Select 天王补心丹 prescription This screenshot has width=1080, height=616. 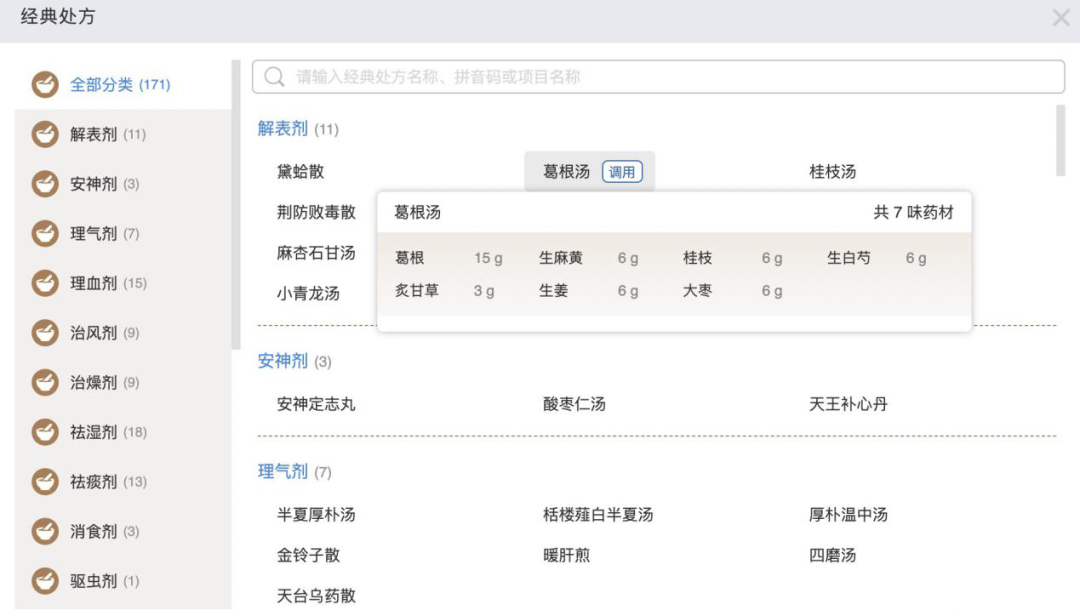(x=848, y=405)
